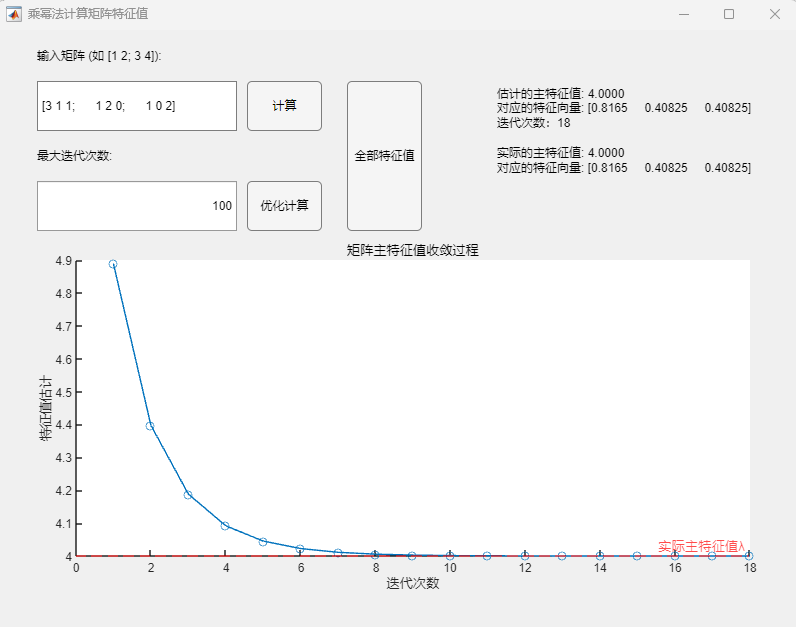Click the 估计的主特征值 result text

(560, 94)
